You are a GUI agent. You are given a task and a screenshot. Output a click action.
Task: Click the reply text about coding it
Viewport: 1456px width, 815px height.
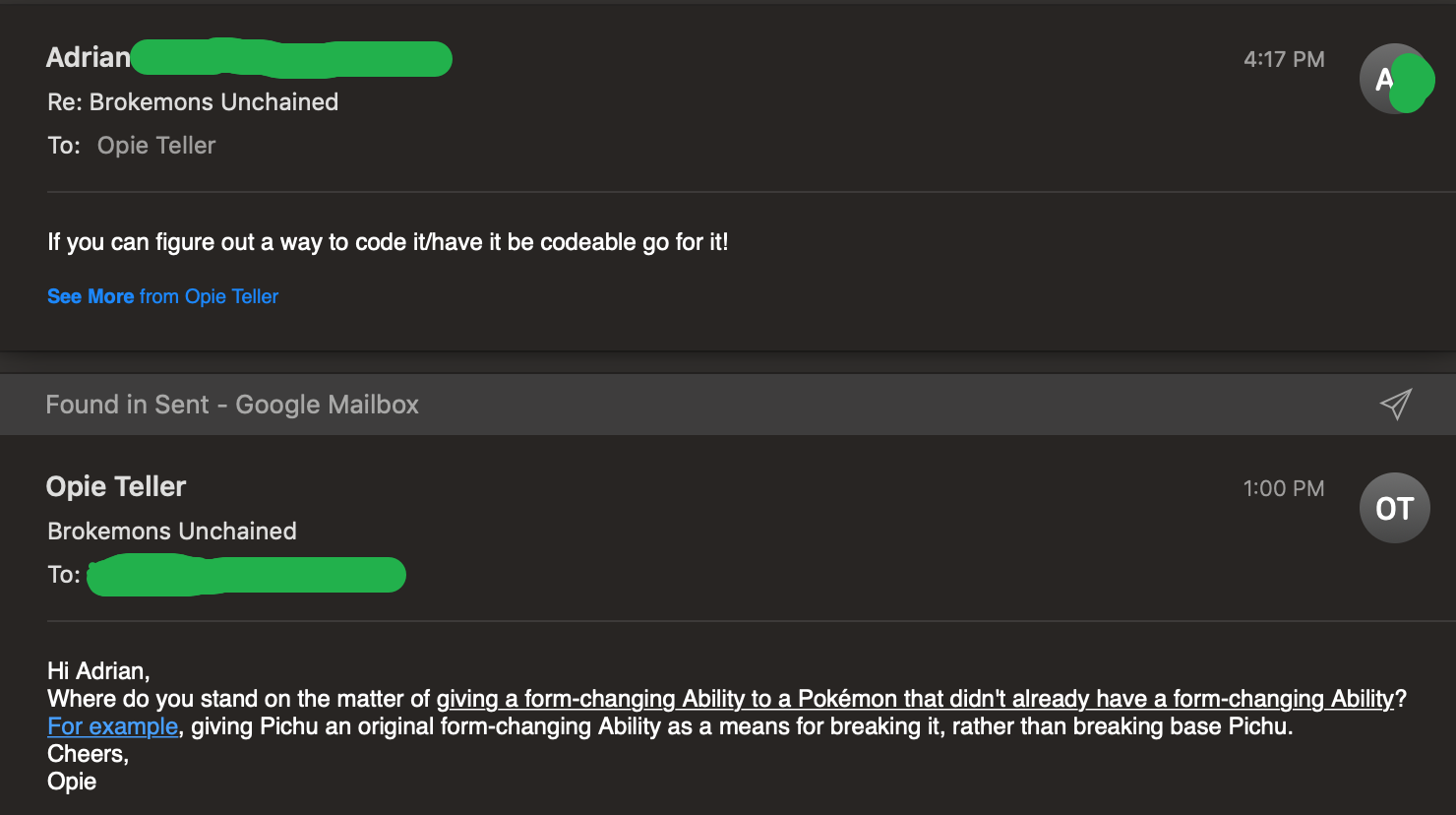point(388,242)
